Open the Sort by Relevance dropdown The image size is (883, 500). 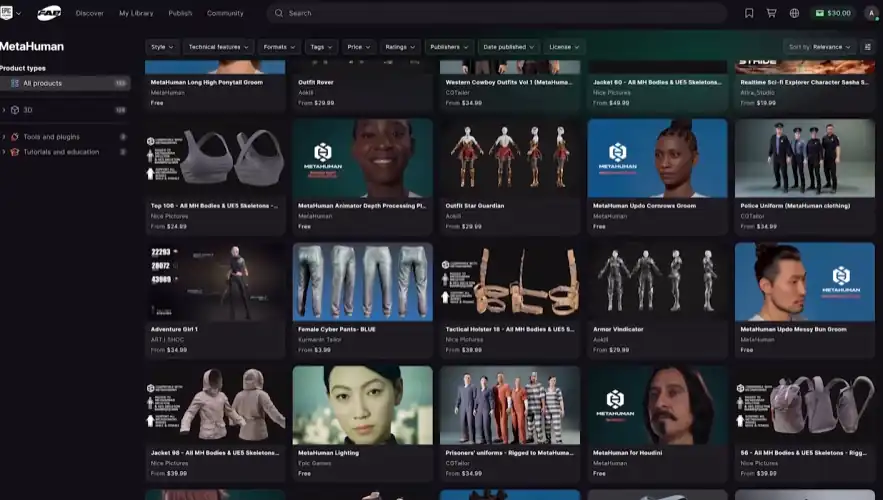[819, 47]
